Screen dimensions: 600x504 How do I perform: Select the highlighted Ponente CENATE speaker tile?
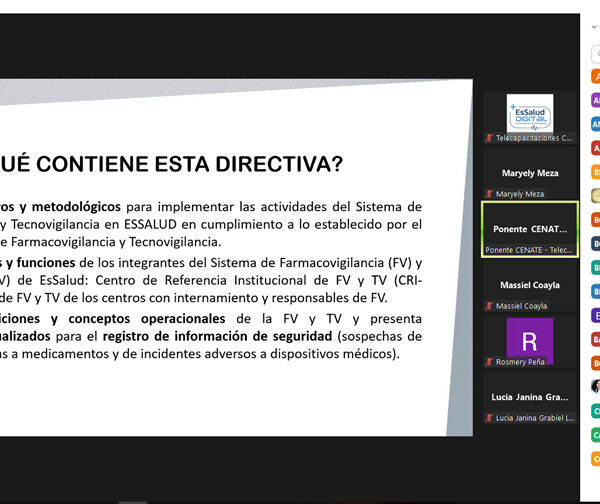[530, 229]
